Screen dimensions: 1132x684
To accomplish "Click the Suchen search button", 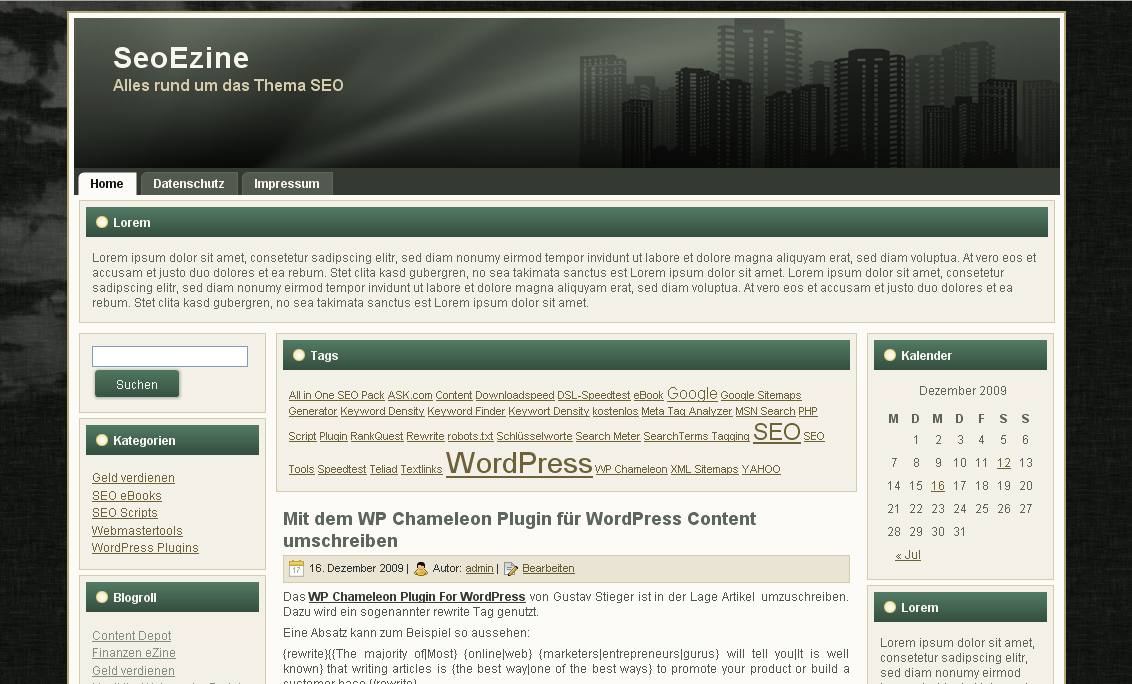I will click(x=137, y=384).
